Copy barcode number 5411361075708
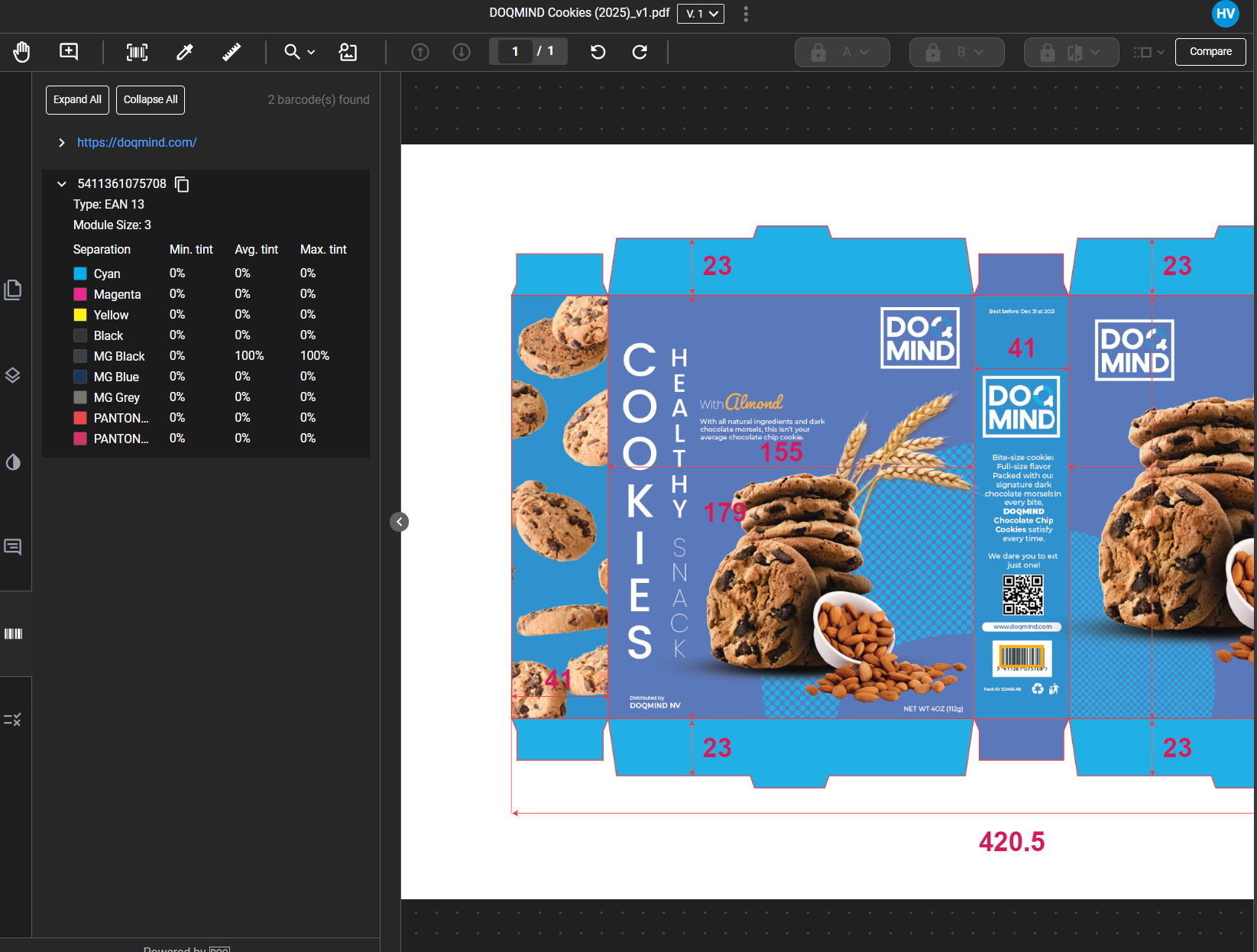Viewport: 1257px width, 952px height. [x=182, y=184]
